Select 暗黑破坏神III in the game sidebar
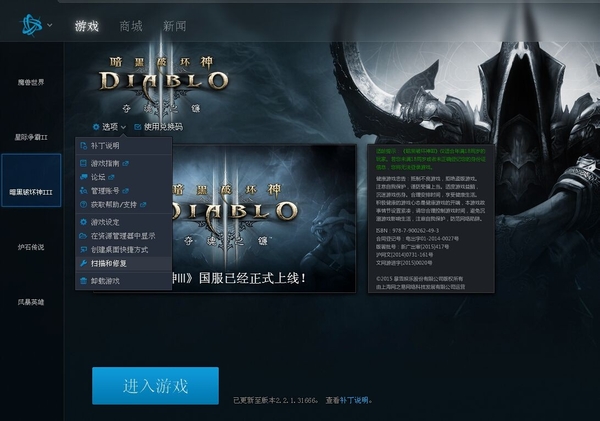 pyautogui.click(x=31, y=180)
